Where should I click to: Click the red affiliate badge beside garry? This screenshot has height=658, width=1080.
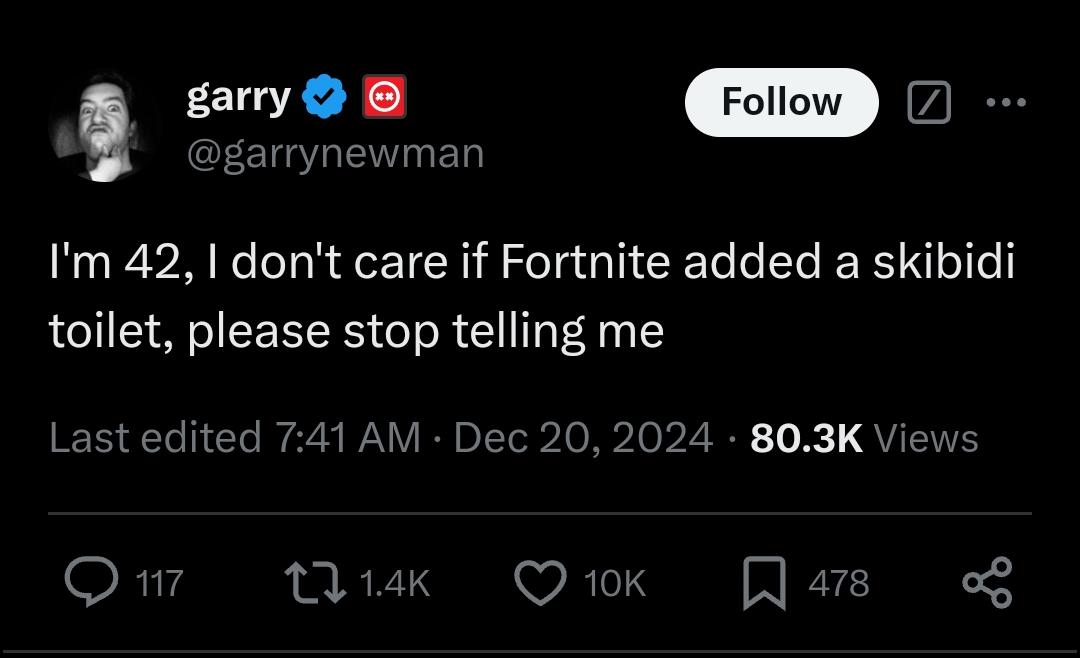(x=385, y=99)
